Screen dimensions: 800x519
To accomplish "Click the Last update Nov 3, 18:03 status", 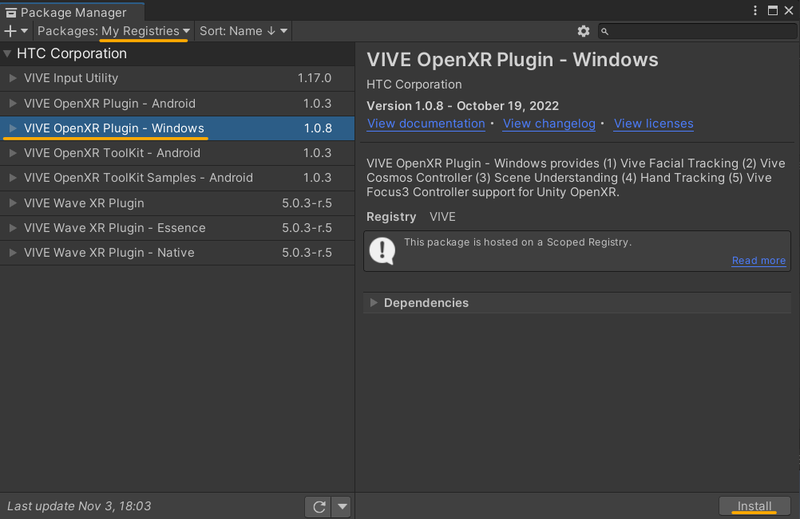I will [x=79, y=506].
